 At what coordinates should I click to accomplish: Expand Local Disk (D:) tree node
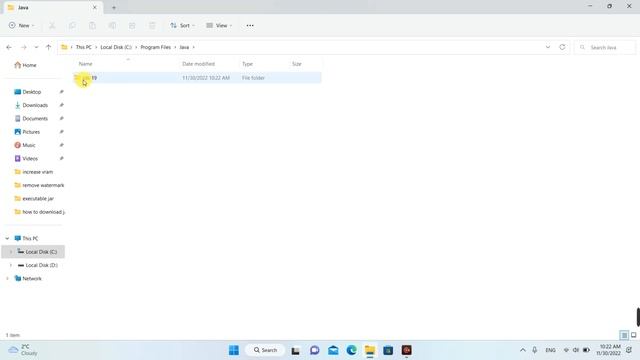tap(11, 265)
